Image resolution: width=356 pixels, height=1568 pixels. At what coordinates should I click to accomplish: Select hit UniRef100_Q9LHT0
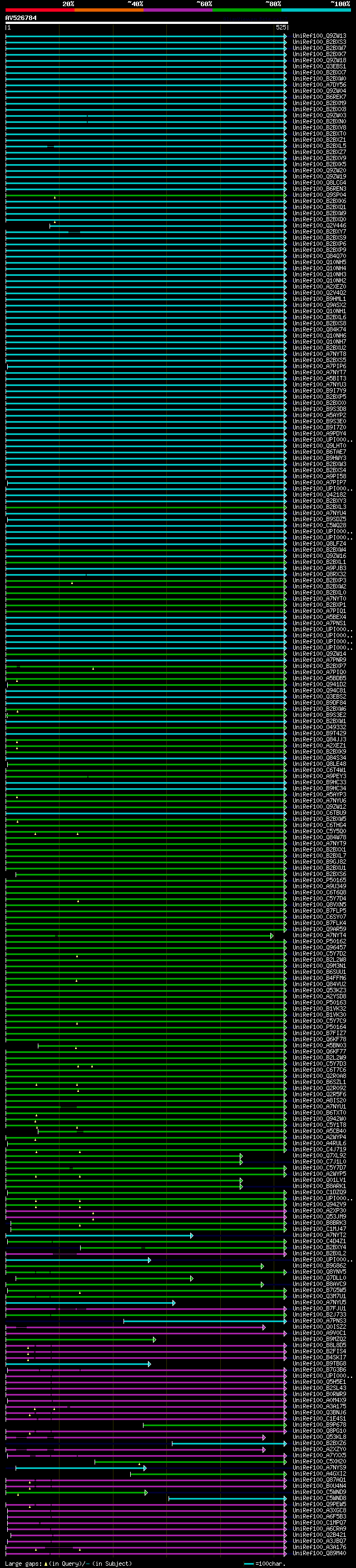tap(319, 446)
